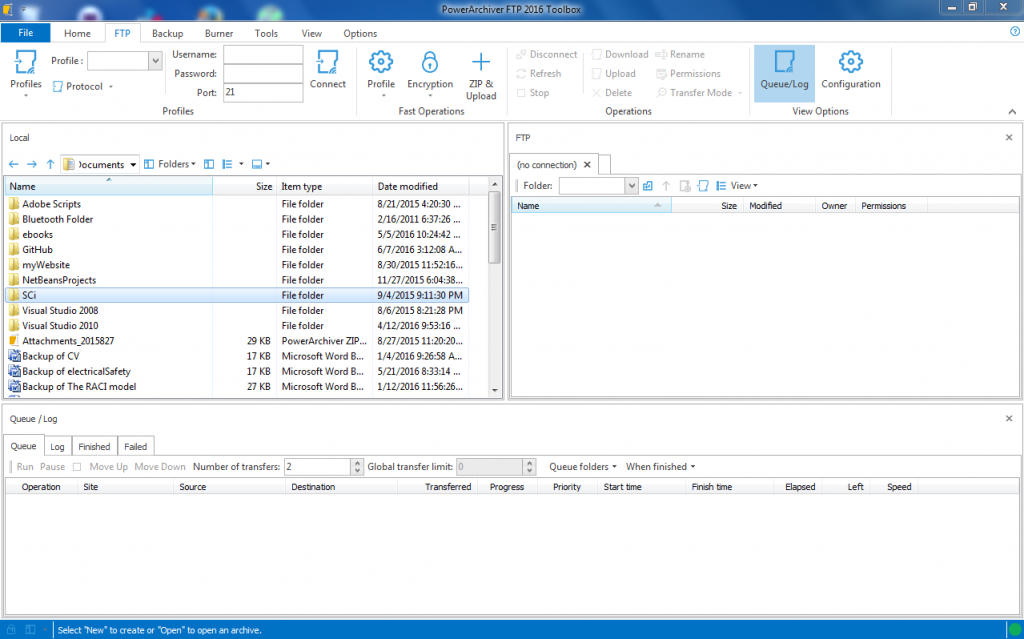Open the Finished tab
The image size is (1024, 639).
[x=94, y=446]
